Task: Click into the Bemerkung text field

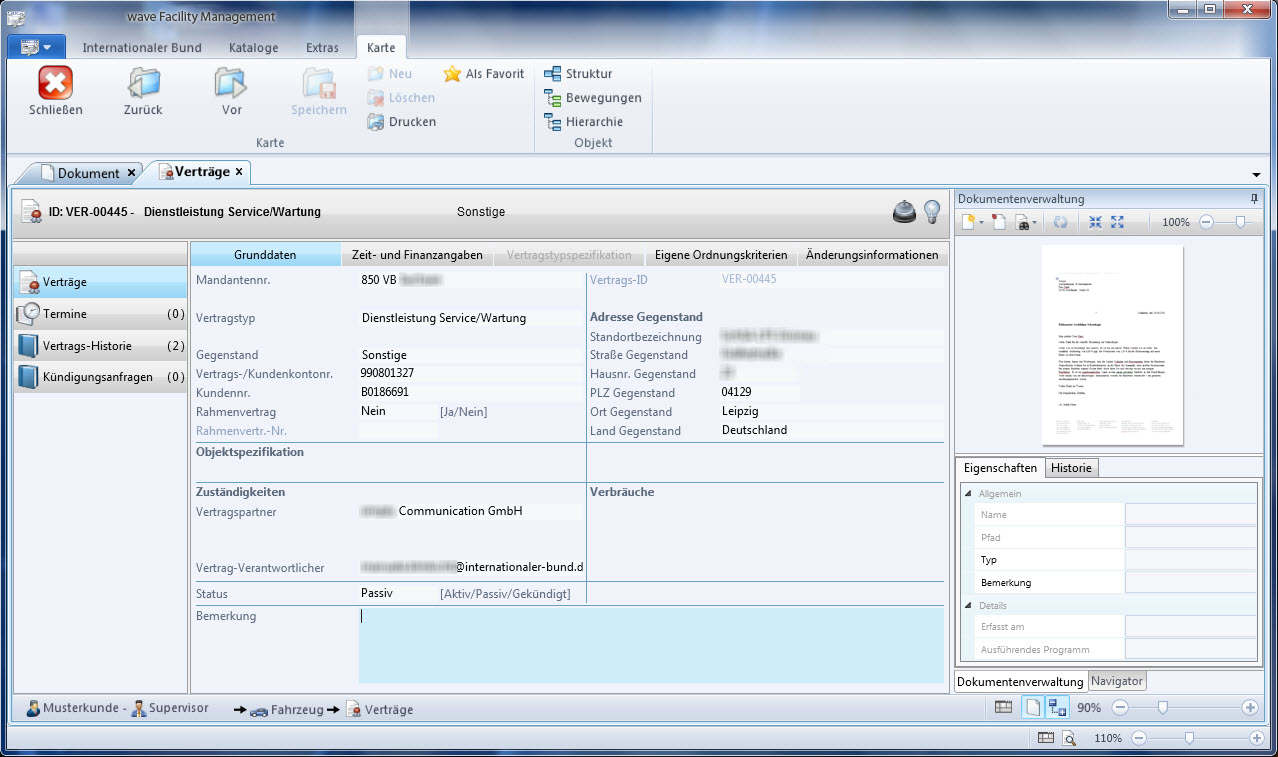Action: click(650, 645)
